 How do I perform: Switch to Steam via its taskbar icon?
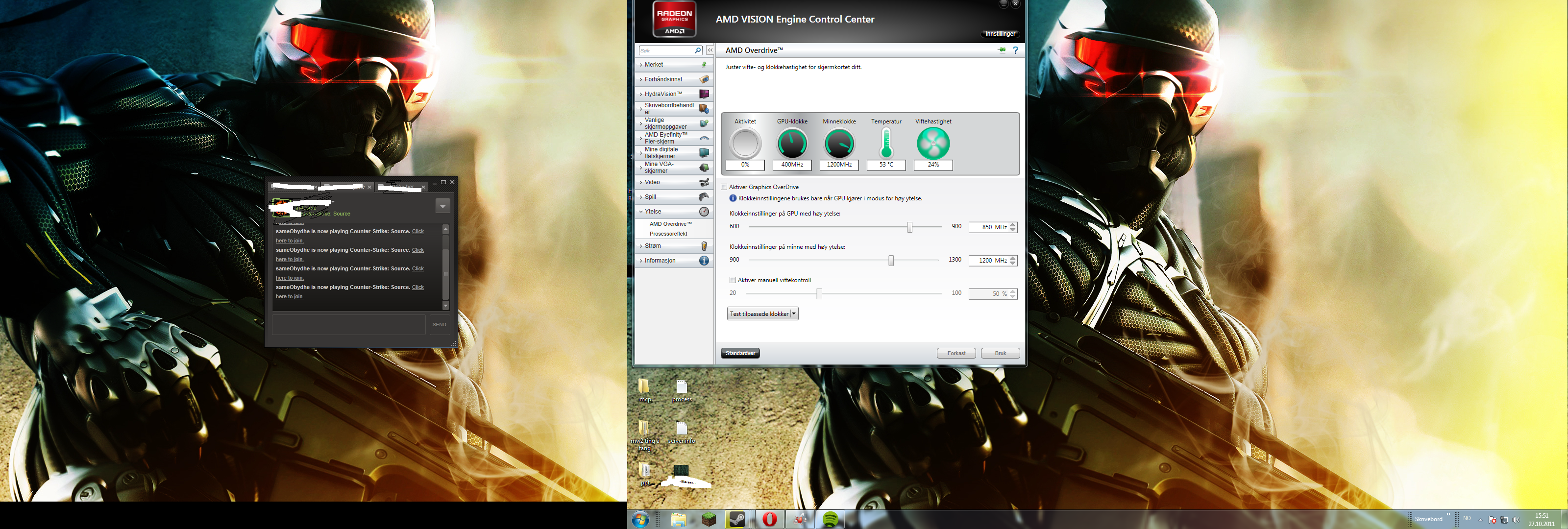click(x=737, y=519)
